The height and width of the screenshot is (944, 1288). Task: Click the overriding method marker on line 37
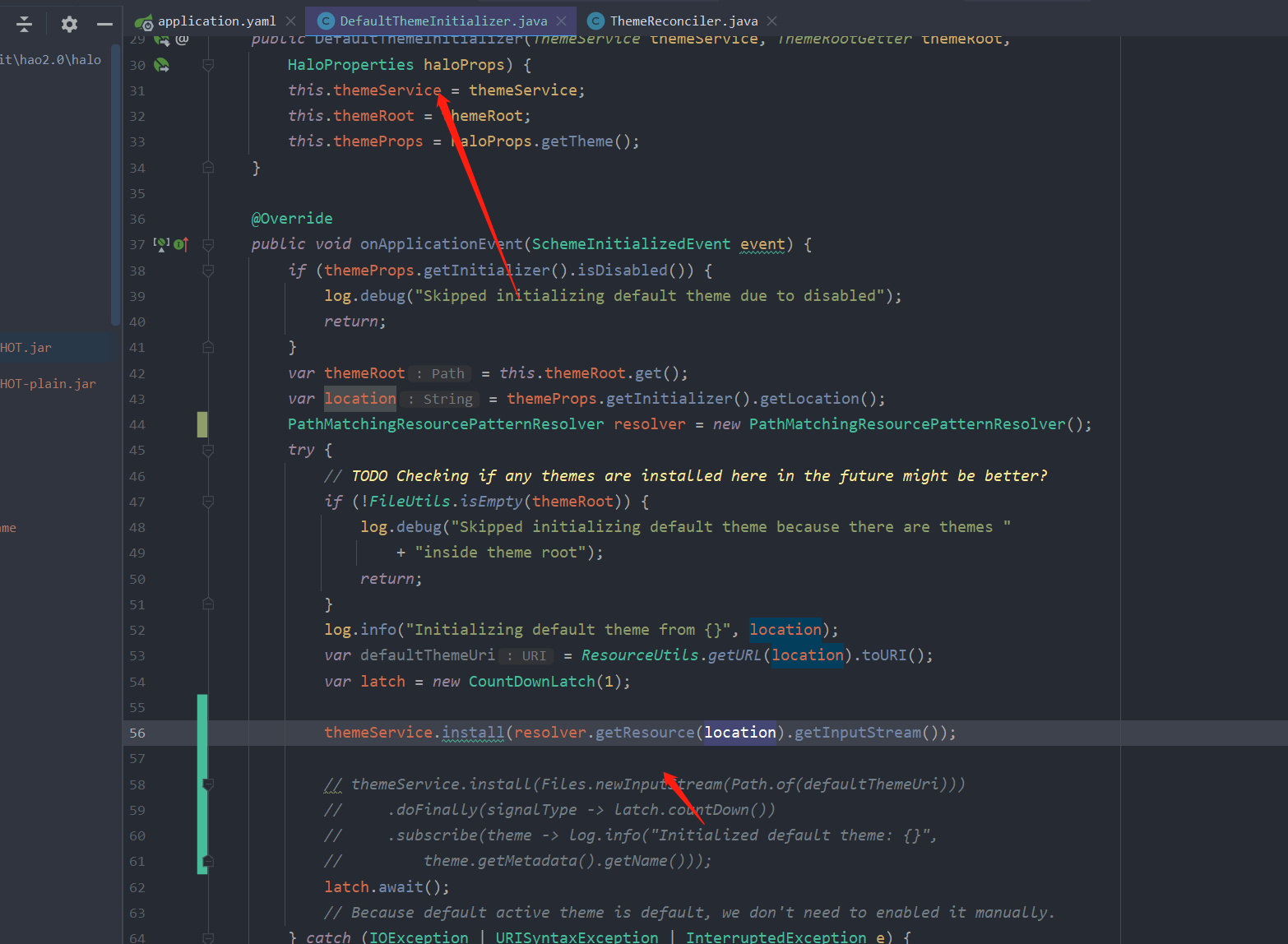(182, 243)
